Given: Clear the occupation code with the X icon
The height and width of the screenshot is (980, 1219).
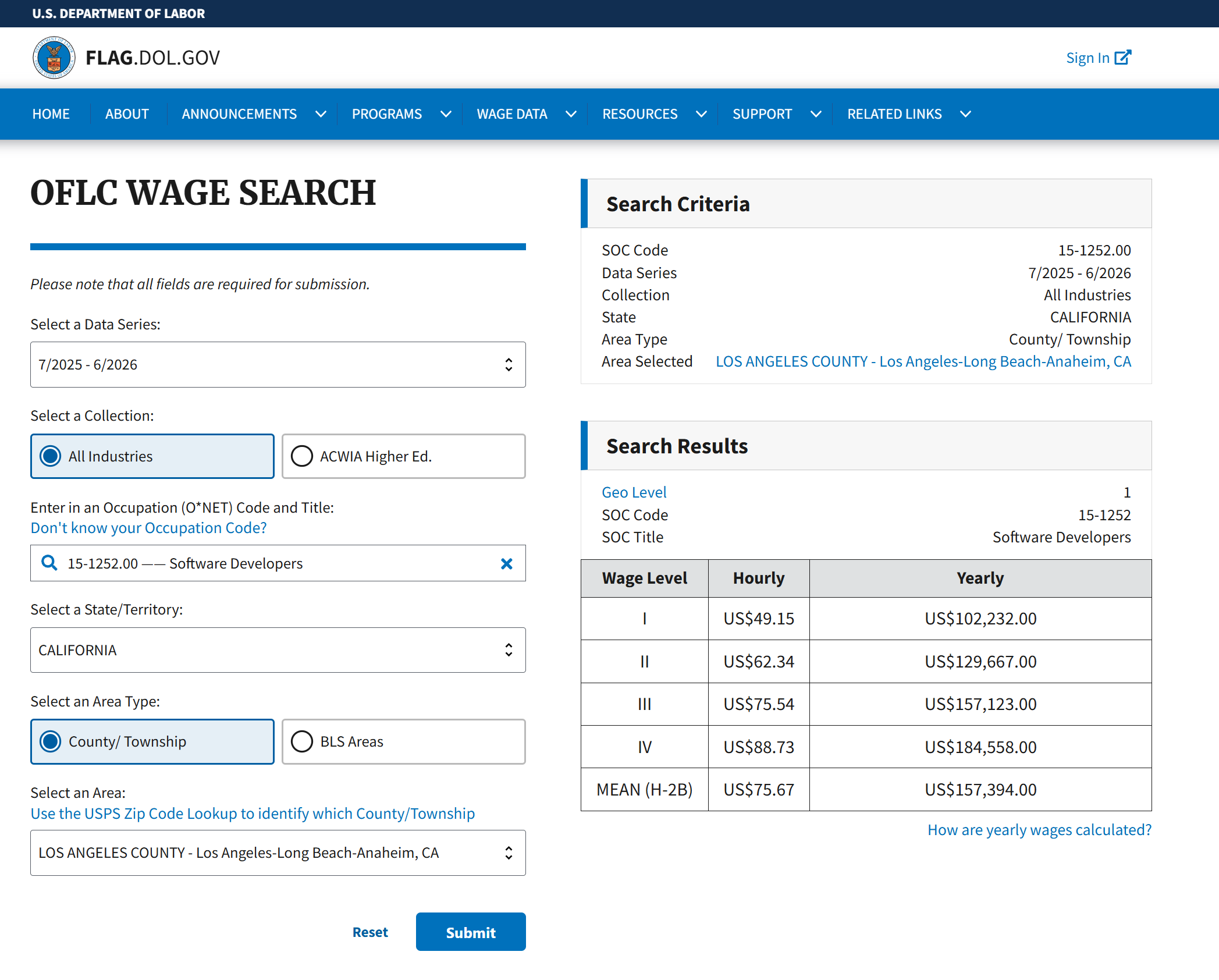Looking at the screenshot, I should tap(507, 563).
